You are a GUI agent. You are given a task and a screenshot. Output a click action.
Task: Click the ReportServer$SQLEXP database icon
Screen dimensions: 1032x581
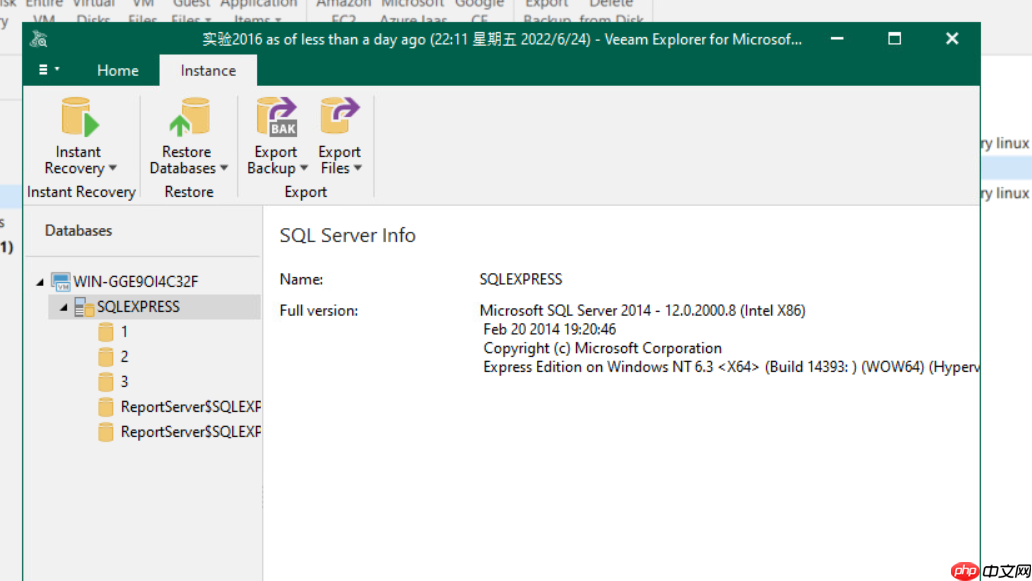click(105, 406)
